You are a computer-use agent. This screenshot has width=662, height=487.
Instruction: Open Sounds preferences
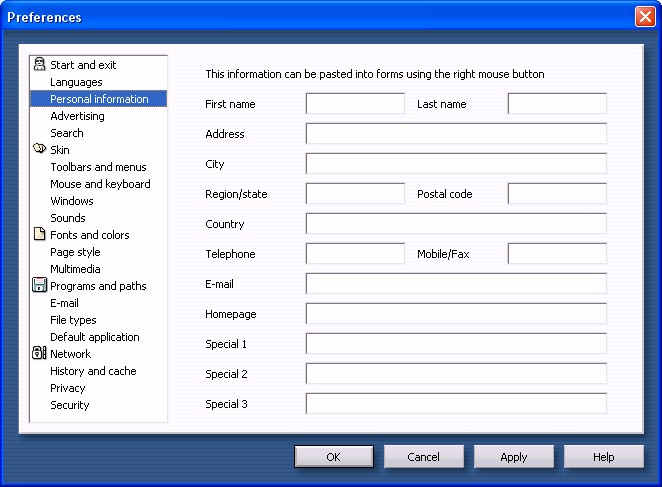click(68, 218)
